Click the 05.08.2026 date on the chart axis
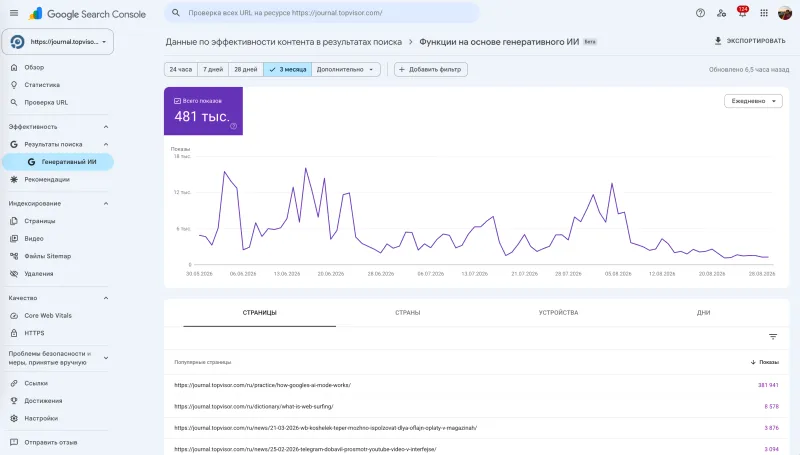800x455 pixels. point(618,274)
